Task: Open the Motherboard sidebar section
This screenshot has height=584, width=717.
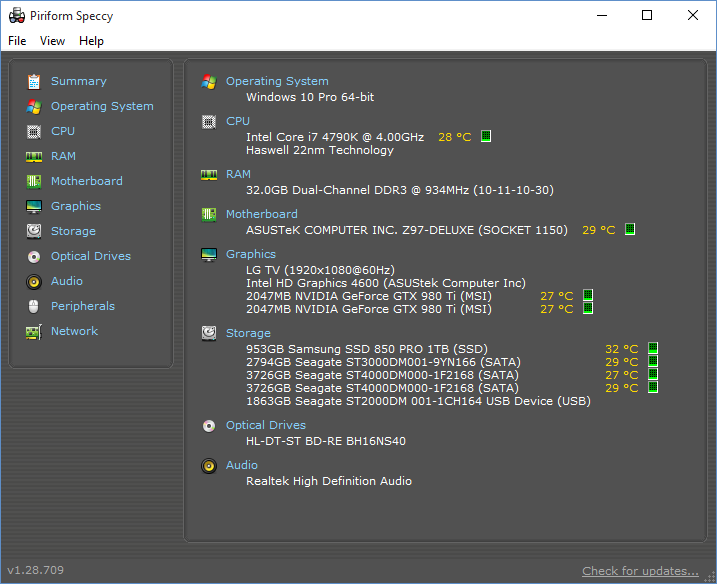Action: click(87, 181)
